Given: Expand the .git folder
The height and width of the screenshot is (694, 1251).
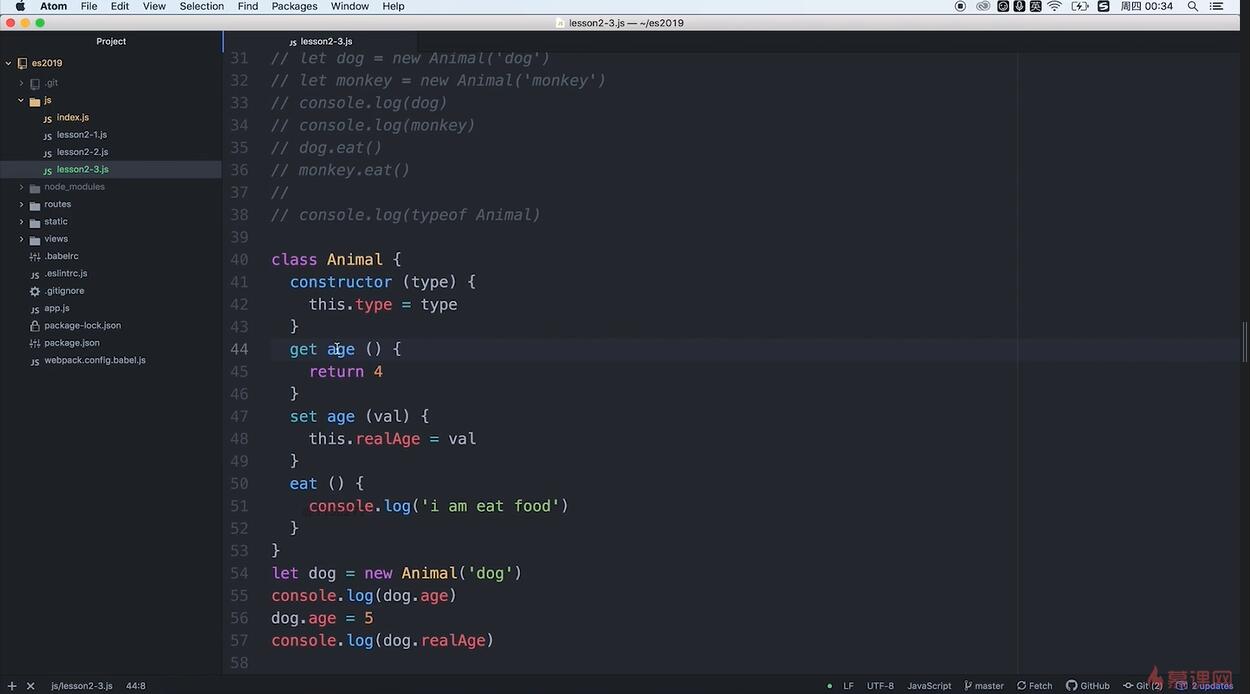Looking at the screenshot, I should (x=21, y=83).
